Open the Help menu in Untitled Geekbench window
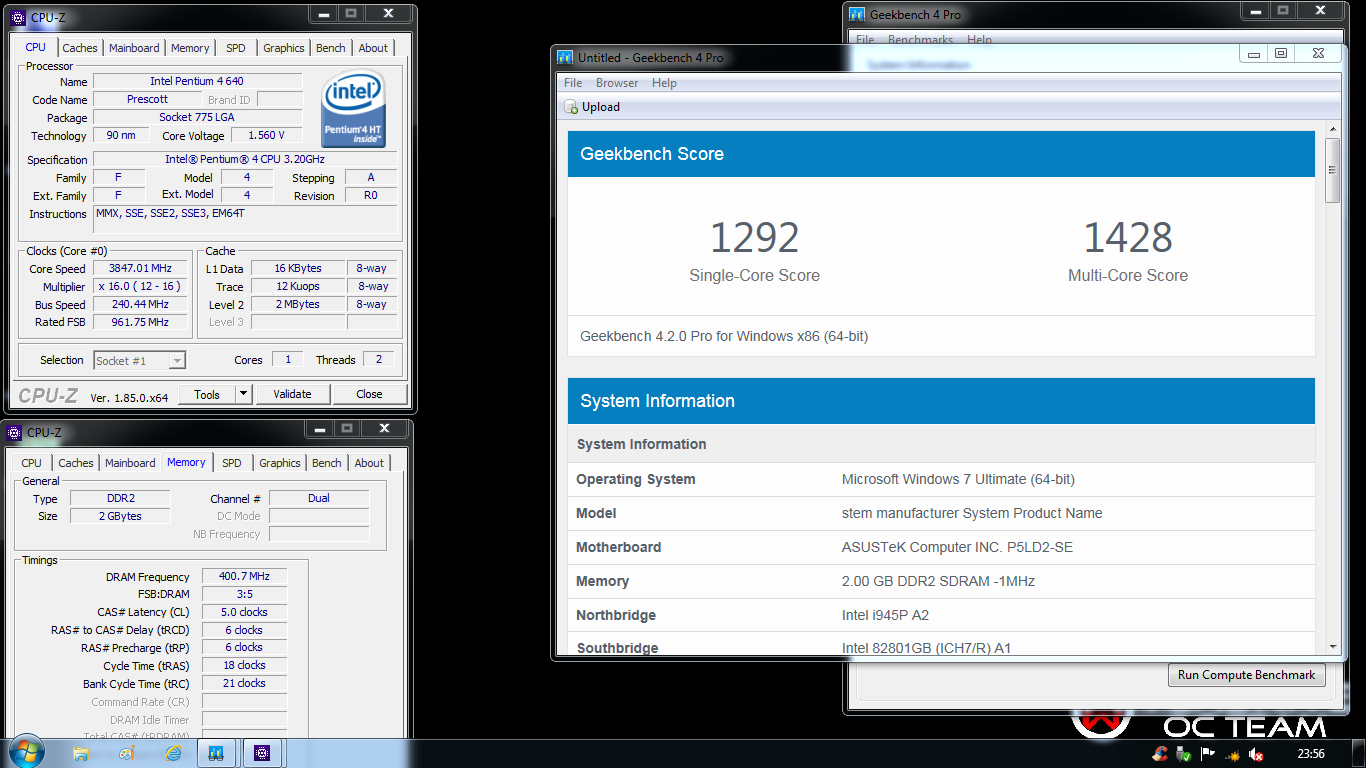 tap(664, 83)
